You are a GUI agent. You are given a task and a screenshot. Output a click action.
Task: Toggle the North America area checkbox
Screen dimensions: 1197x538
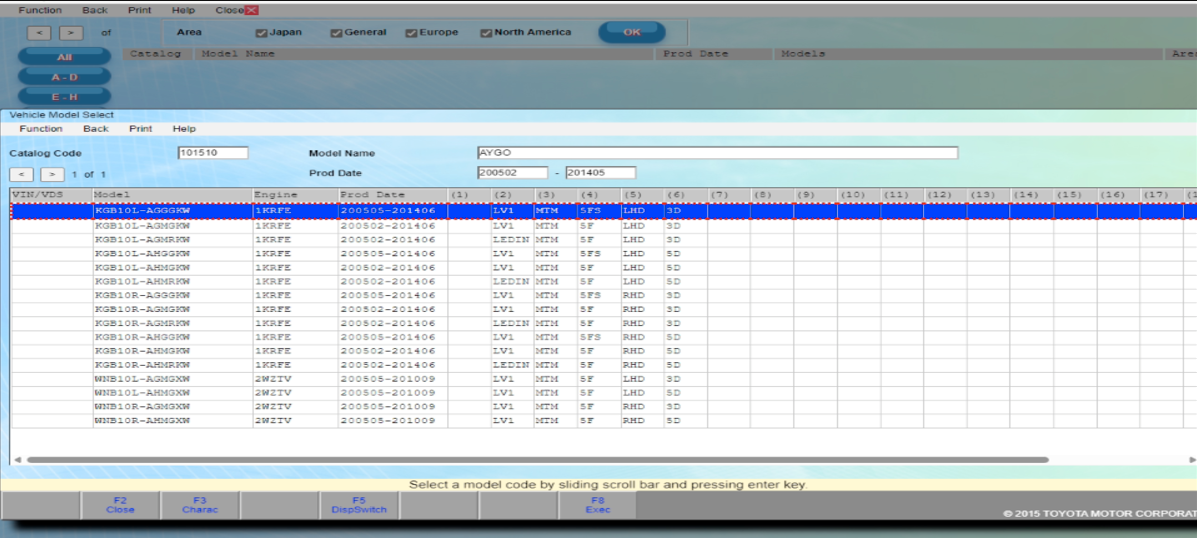coord(486,33)
